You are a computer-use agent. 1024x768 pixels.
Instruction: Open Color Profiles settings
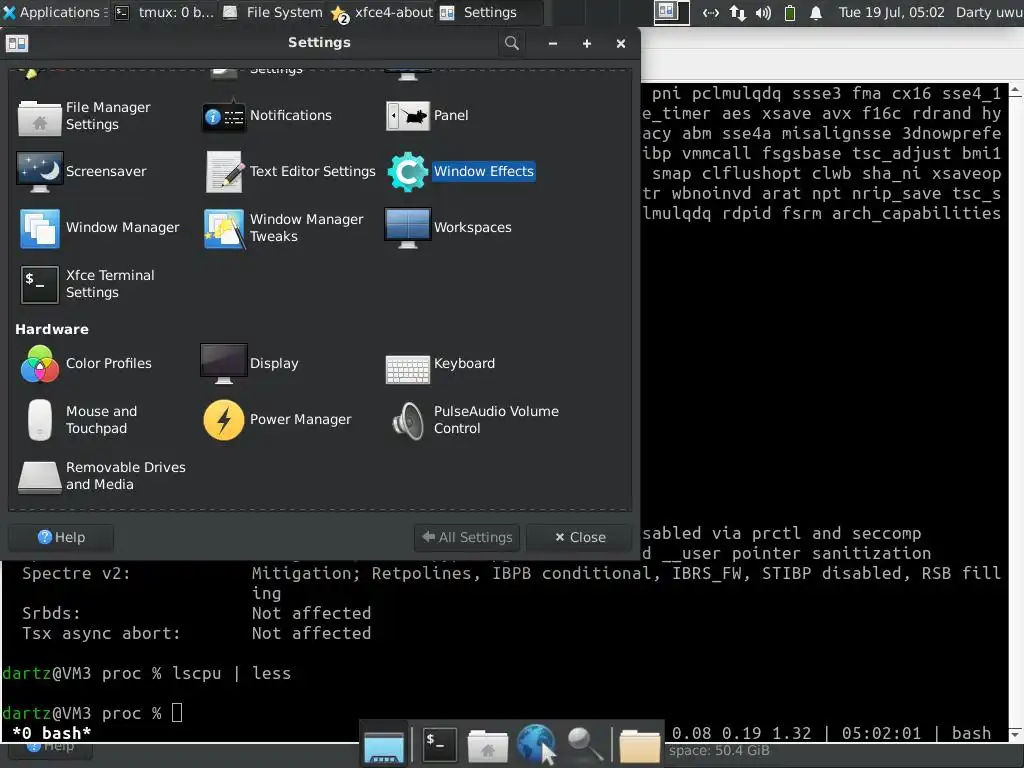click(86, 364)
